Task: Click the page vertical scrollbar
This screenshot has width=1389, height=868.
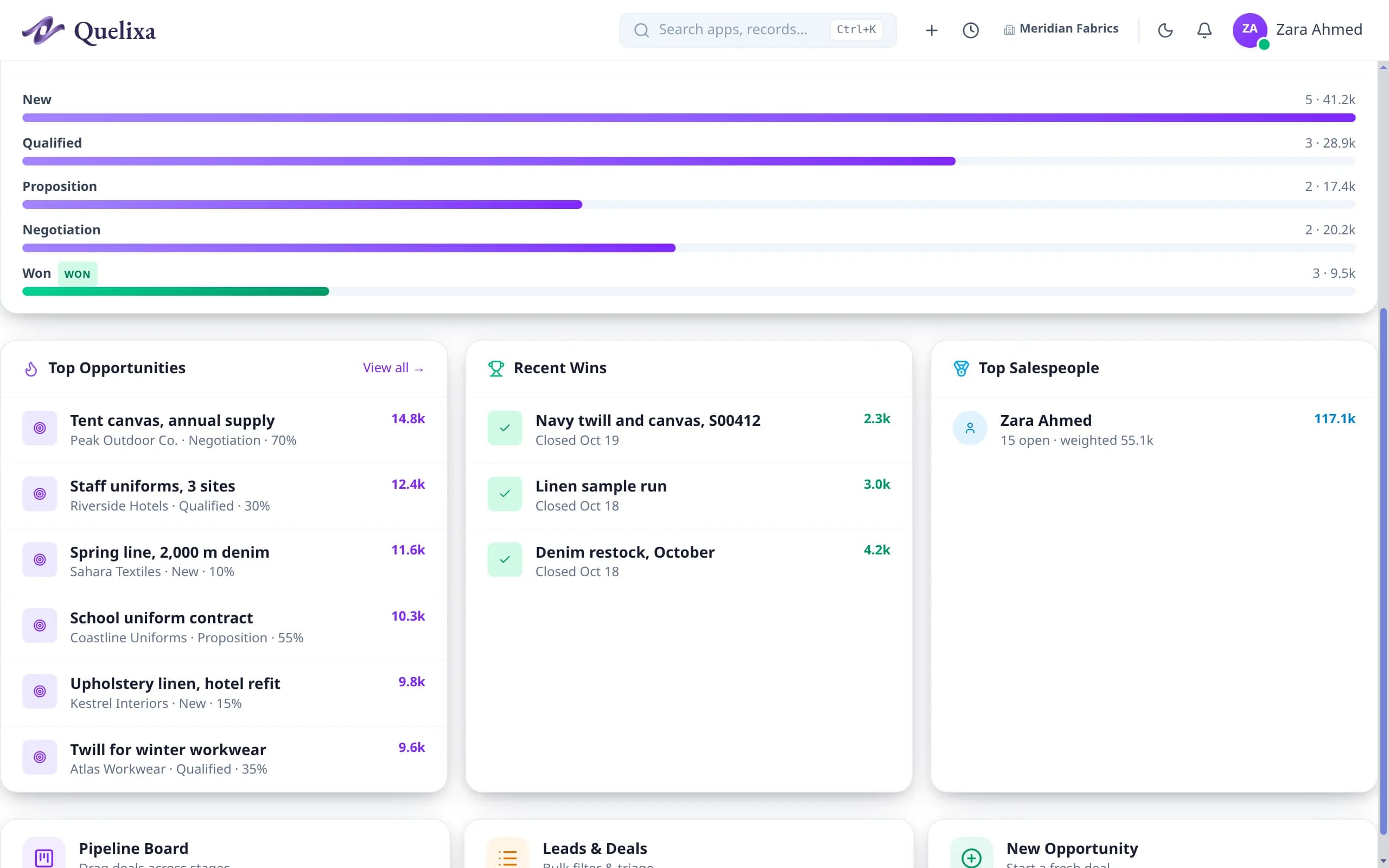Action: [x=1382, y=571]
